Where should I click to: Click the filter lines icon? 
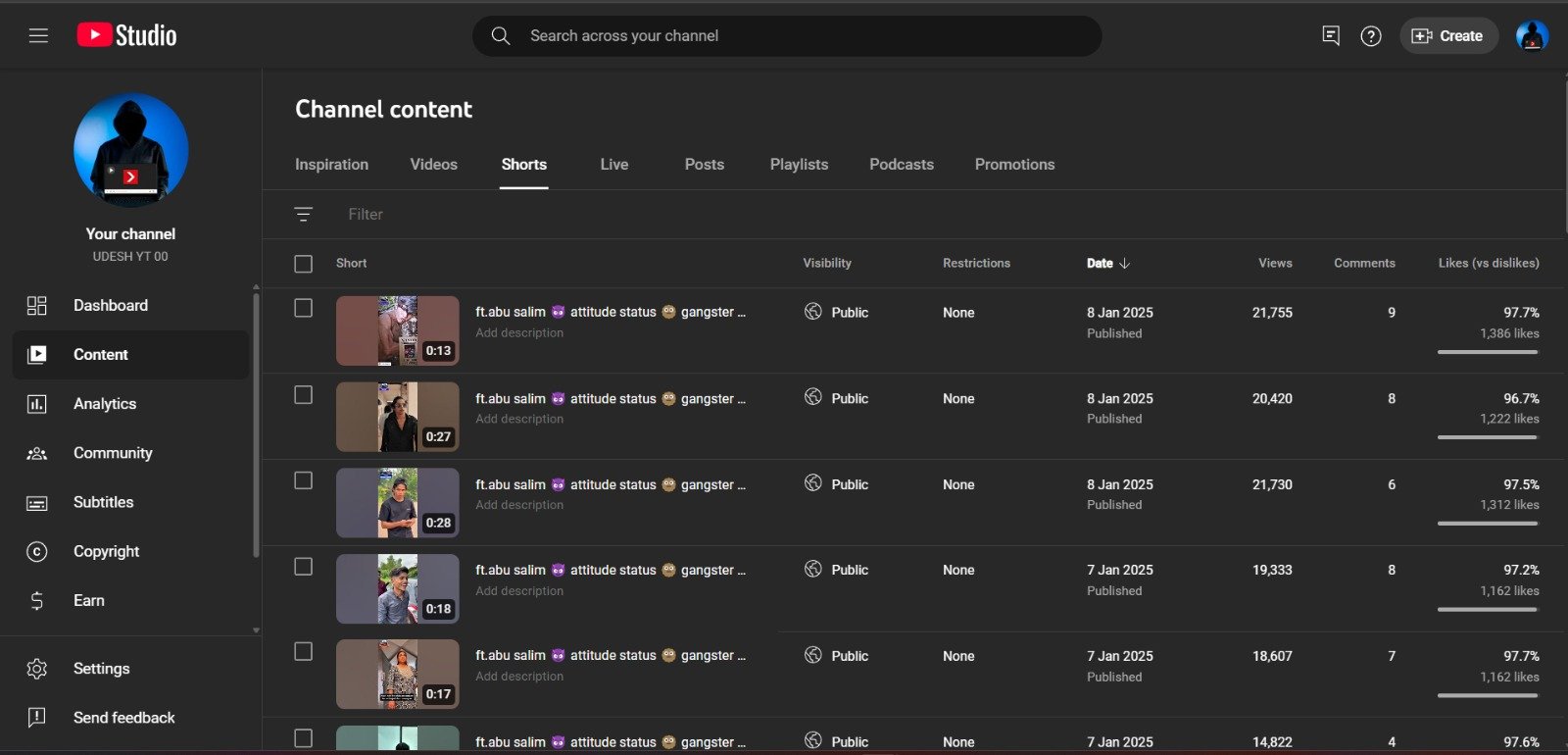[x=304, y=214]
